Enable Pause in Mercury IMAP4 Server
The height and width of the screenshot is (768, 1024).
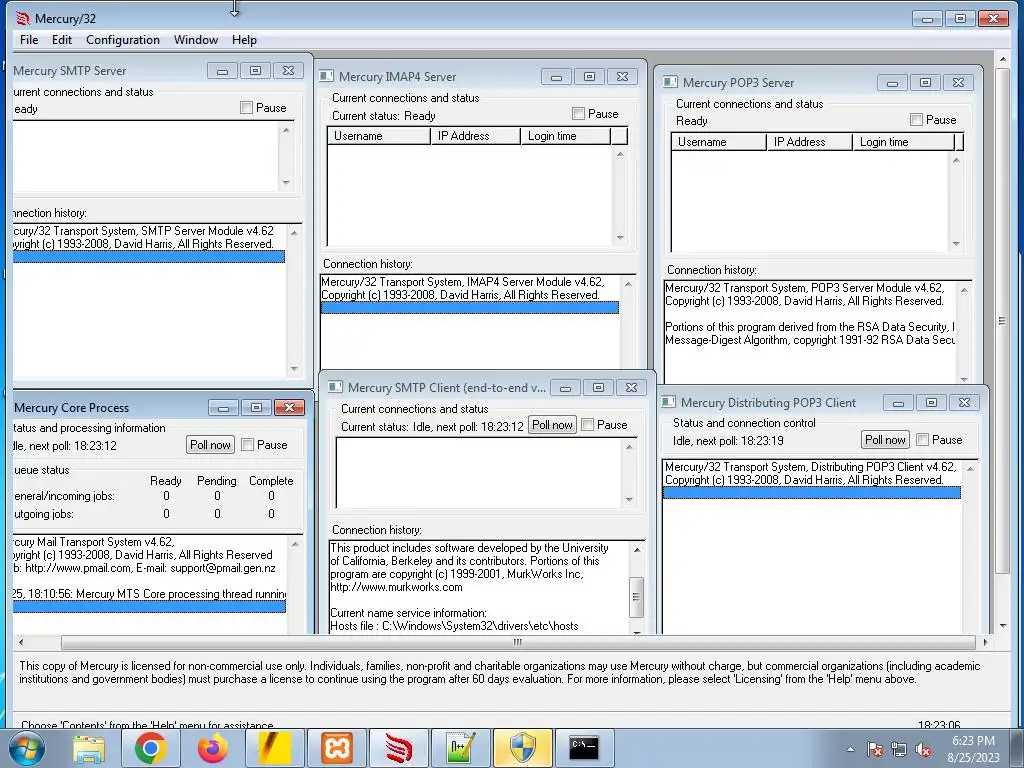click(578, 114)
